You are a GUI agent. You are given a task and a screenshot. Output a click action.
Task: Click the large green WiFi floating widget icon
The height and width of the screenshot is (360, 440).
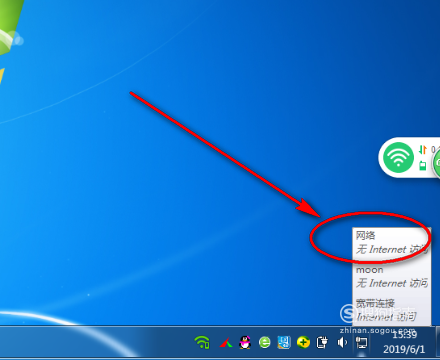398,157
